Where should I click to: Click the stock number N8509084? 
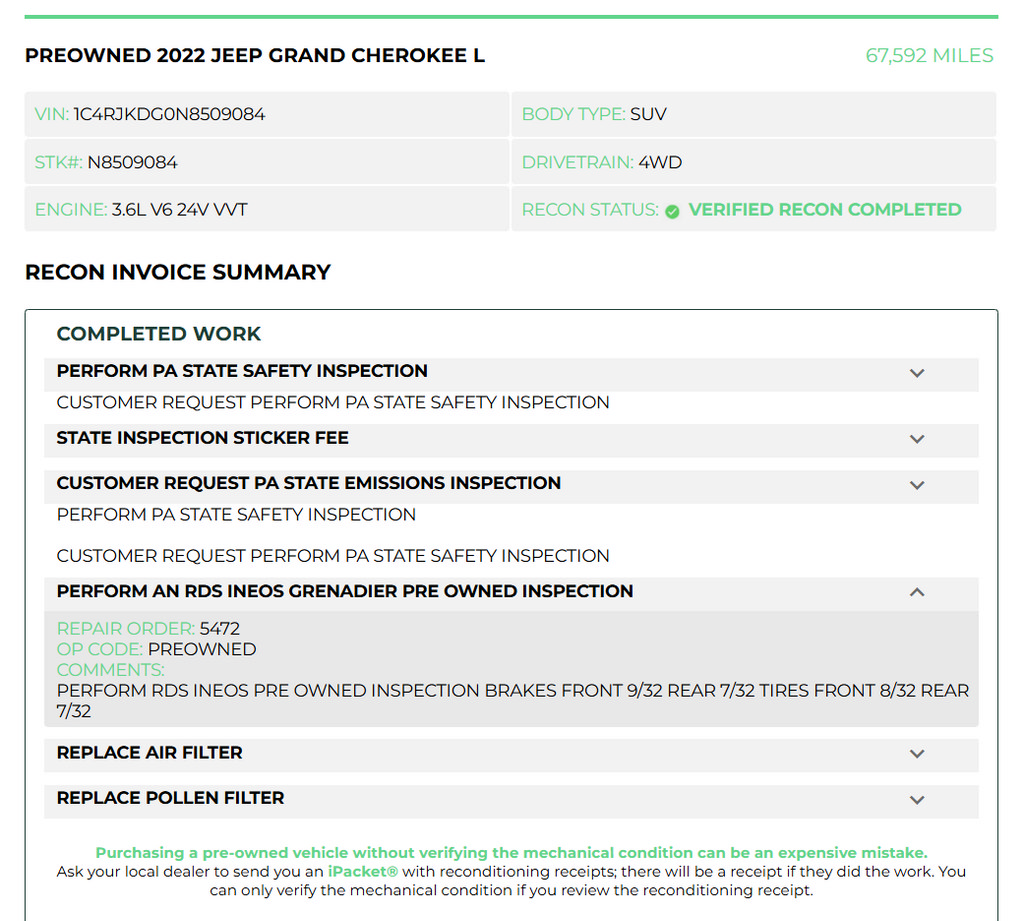[x=133, y=163]
